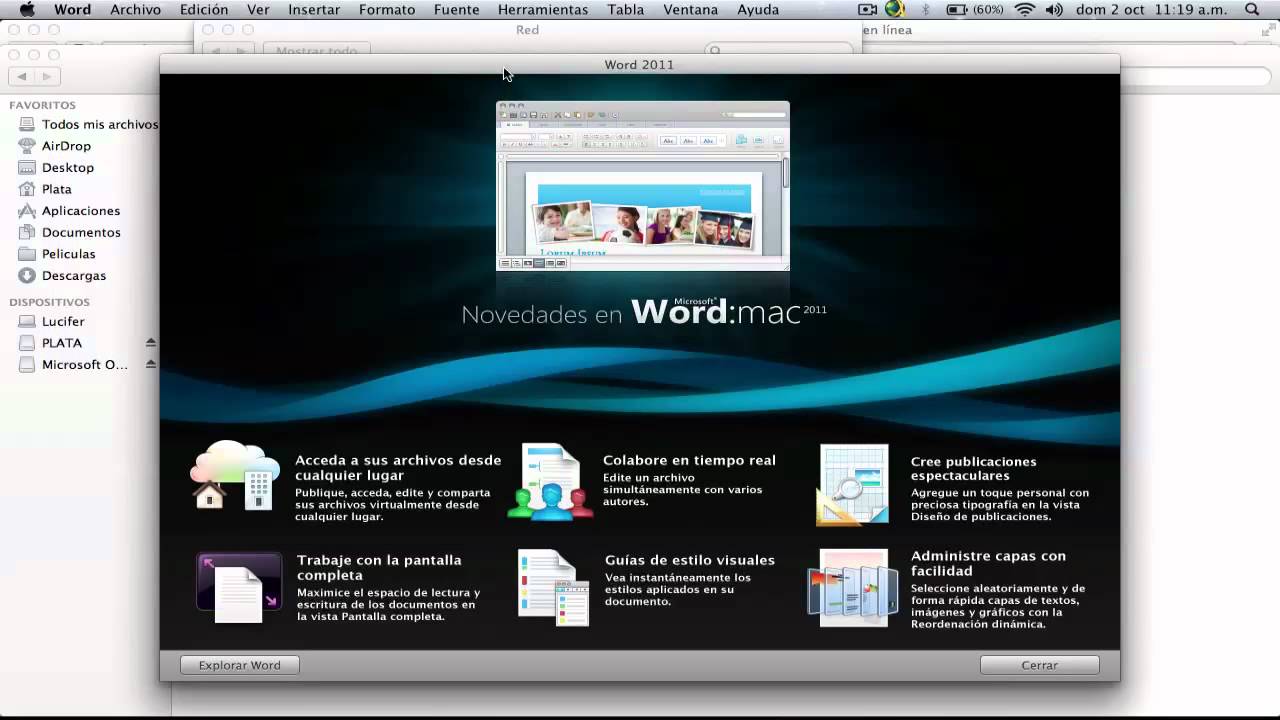Viewport: 1280px width, 720px height.
Task: Open the Archivo menu
Action: point(135,9)
